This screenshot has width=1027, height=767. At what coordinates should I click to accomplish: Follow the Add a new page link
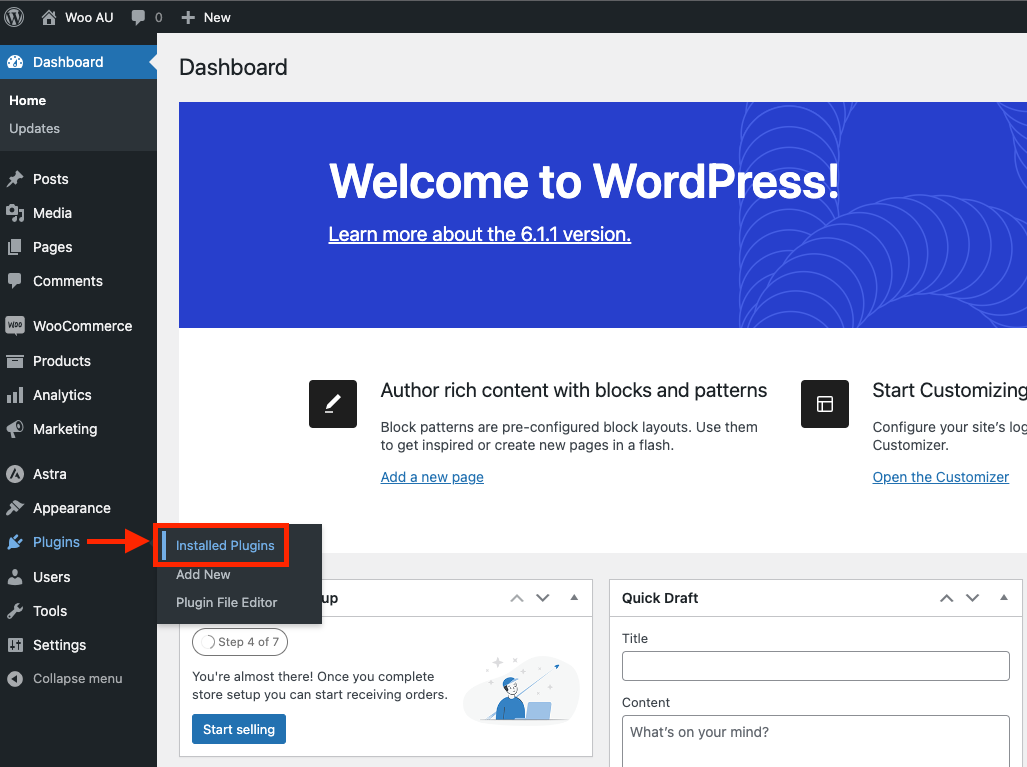click(432, 477)
